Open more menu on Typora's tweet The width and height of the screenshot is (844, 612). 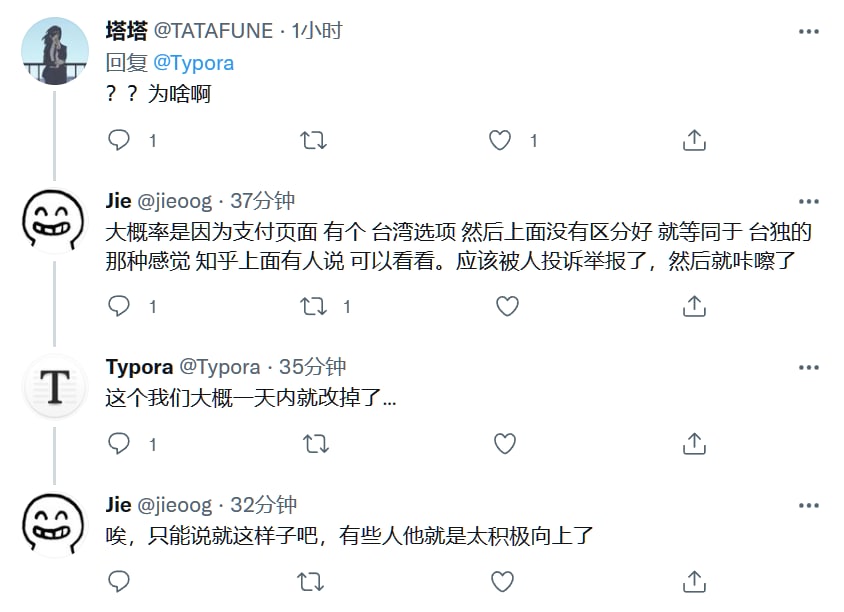(809, 368)
